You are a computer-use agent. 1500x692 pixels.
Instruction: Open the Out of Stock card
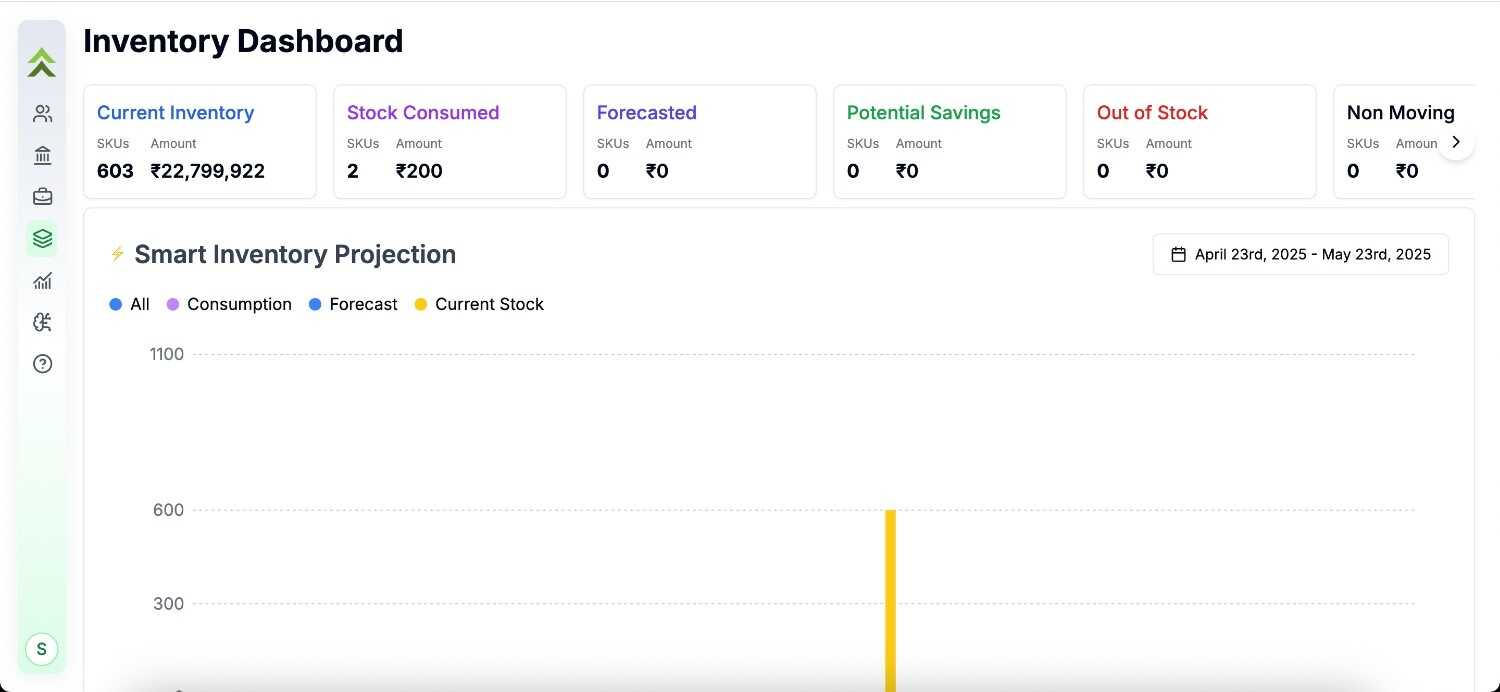click(1199, 141)
